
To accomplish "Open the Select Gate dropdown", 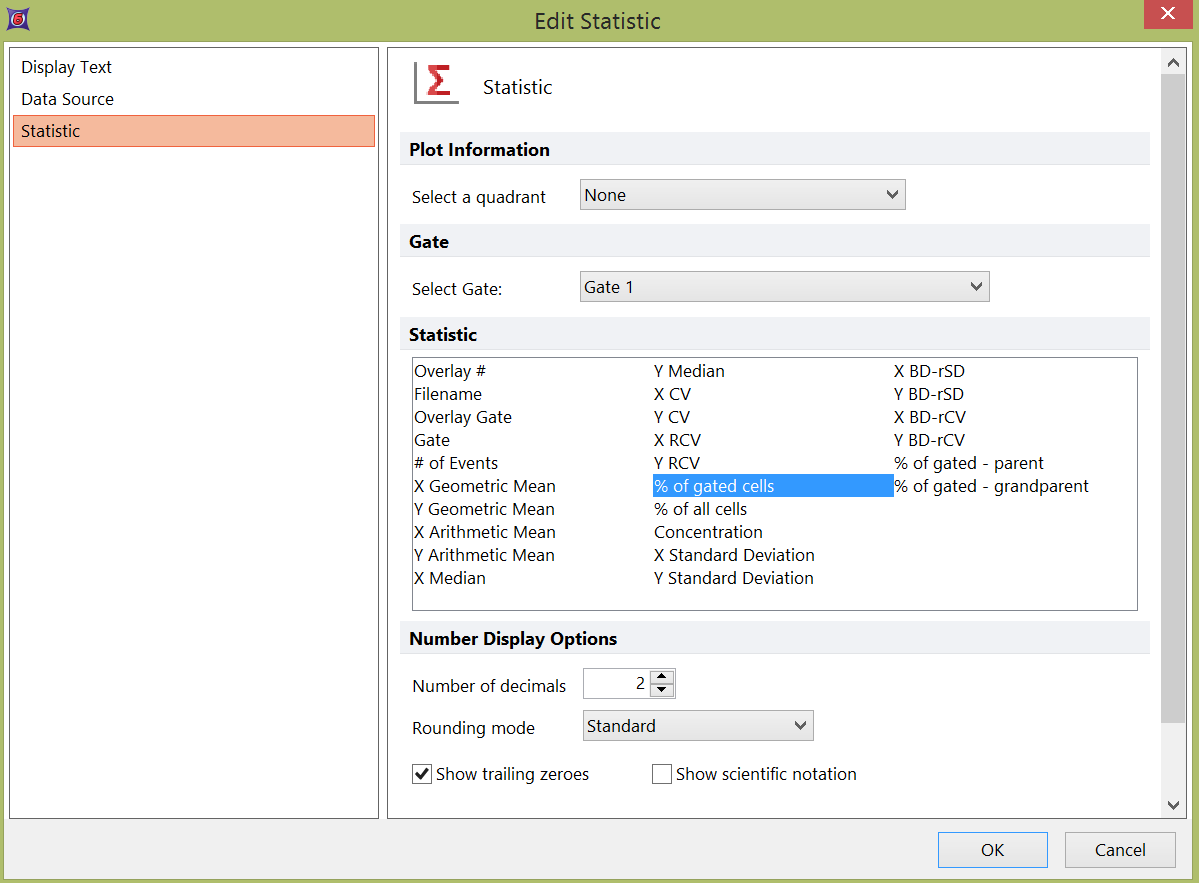I will (784, 288).
